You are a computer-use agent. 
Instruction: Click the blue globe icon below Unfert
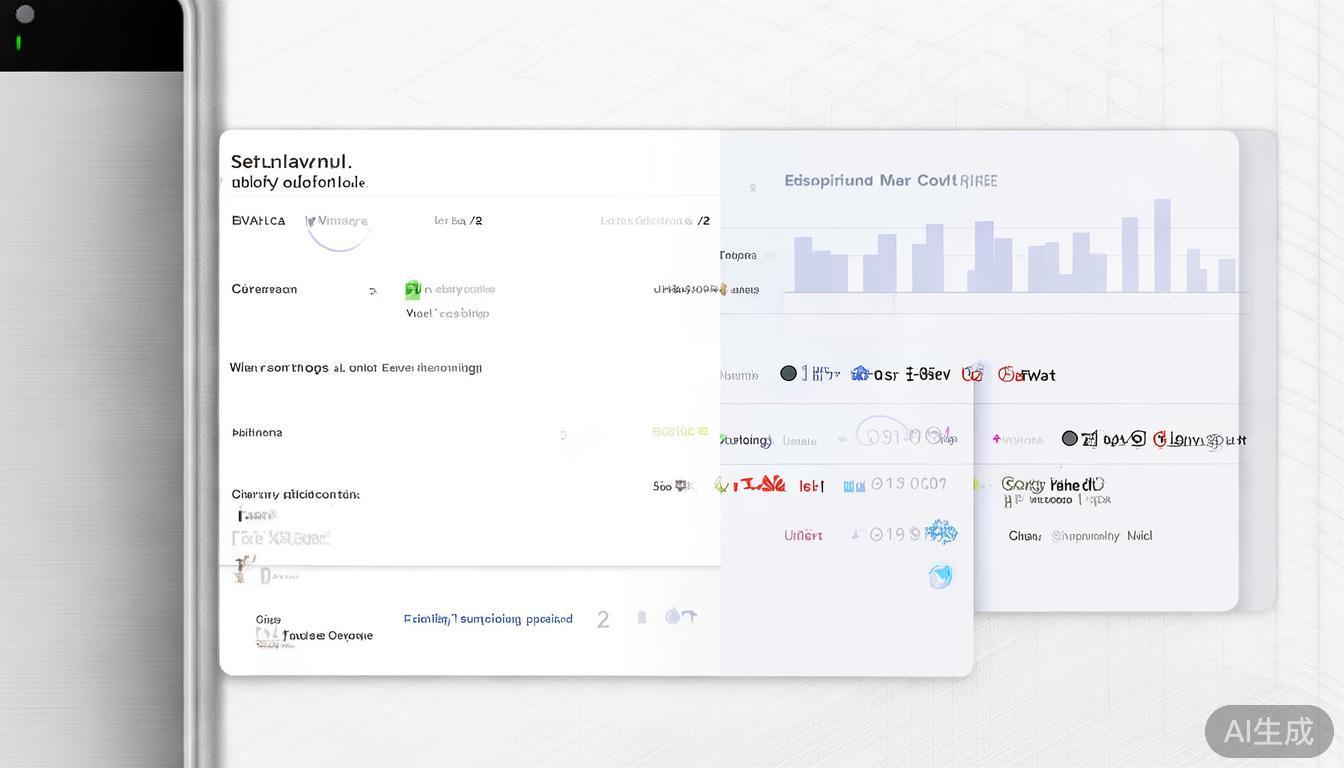coord(940,576)
